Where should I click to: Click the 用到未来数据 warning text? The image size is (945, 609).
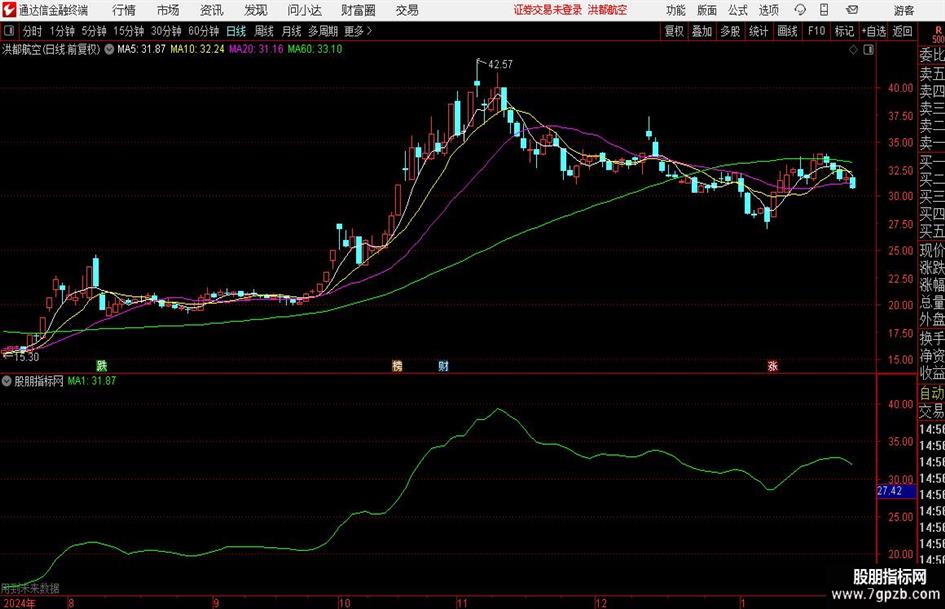coord(30,588)
